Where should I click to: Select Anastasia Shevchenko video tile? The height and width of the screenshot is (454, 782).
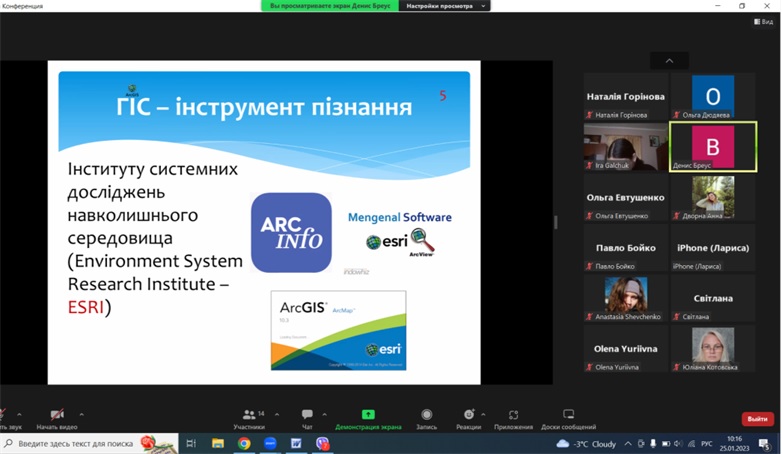tap(625, 298)
